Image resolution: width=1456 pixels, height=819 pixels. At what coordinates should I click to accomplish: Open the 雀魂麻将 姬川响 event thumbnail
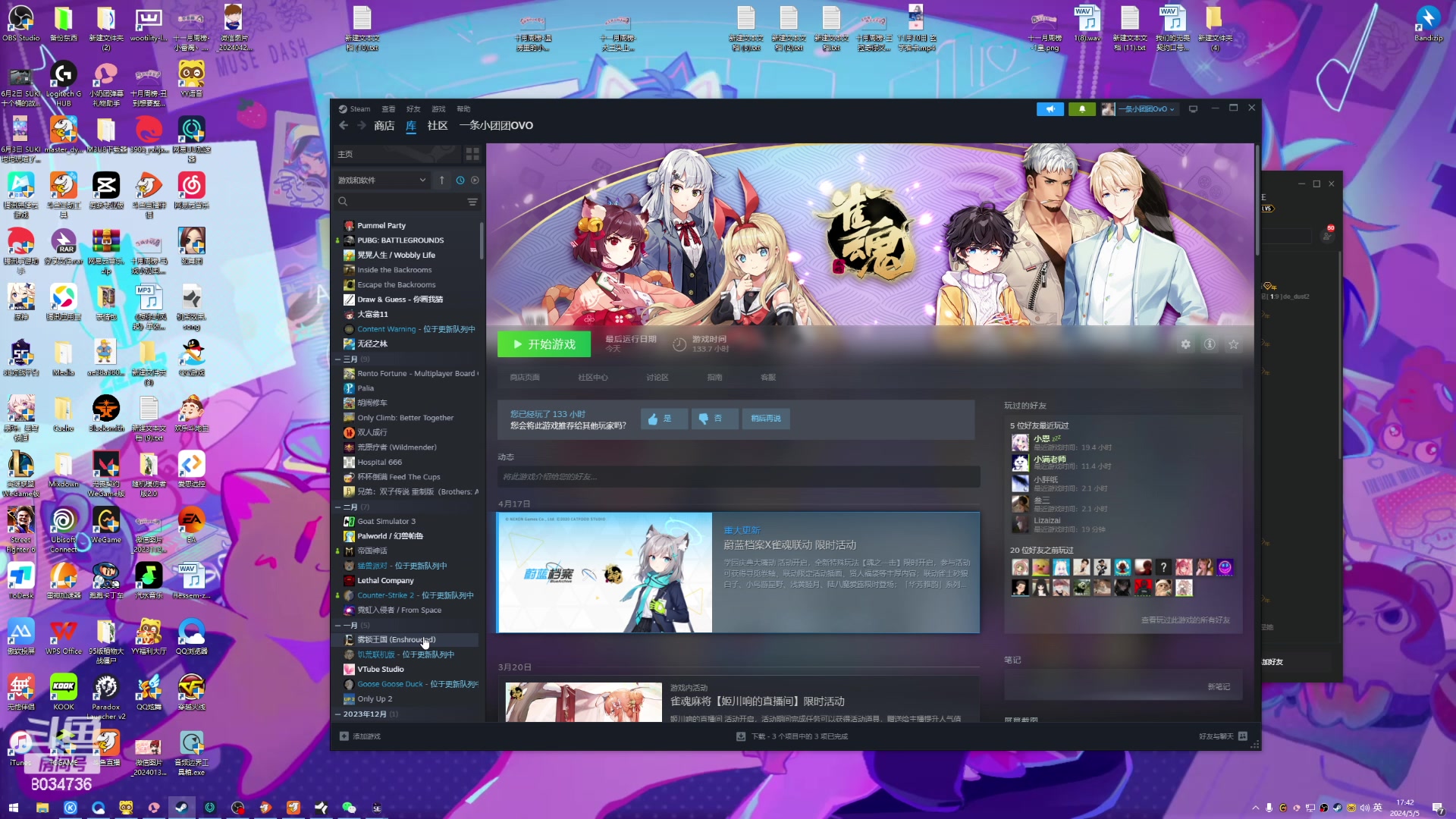pos(583,702)
